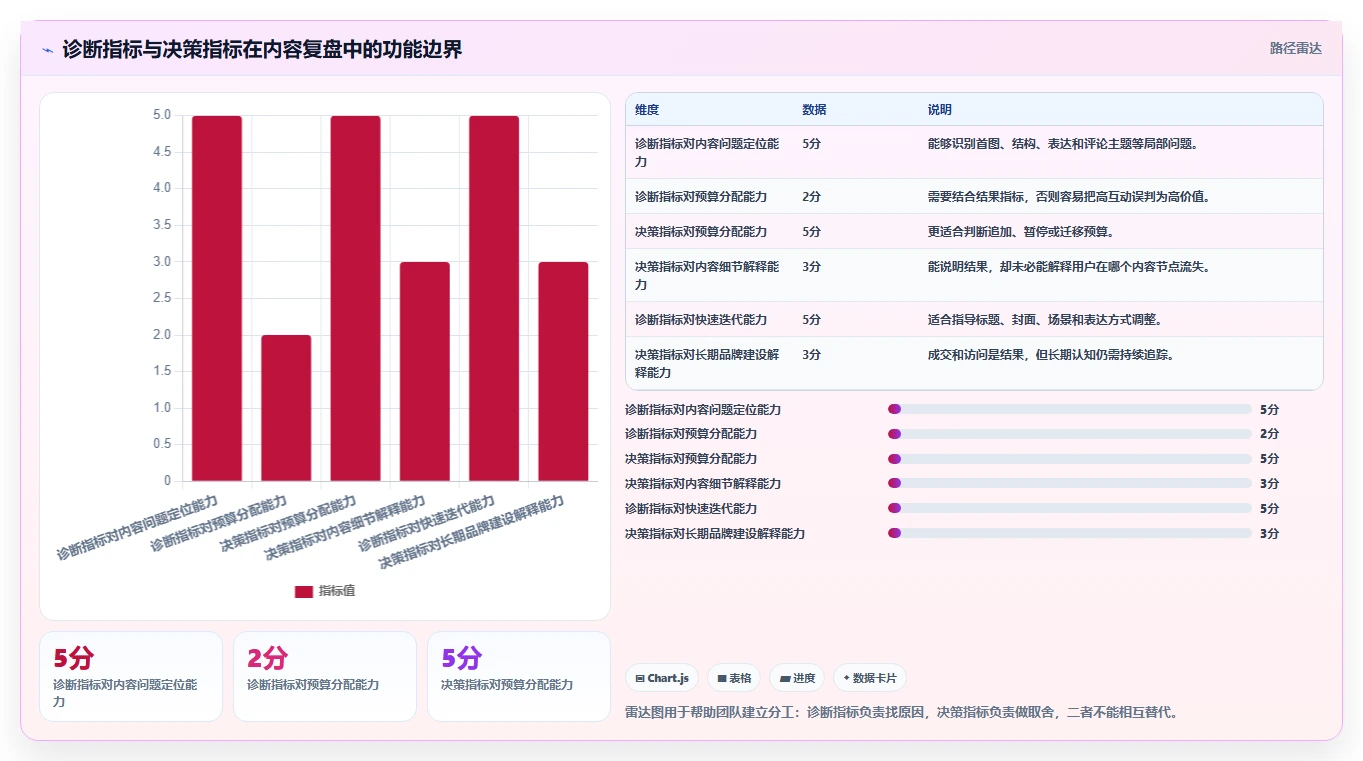Click the 维度 column header
Viewport: 1363px width, 761px height.
tap(647, 110)
